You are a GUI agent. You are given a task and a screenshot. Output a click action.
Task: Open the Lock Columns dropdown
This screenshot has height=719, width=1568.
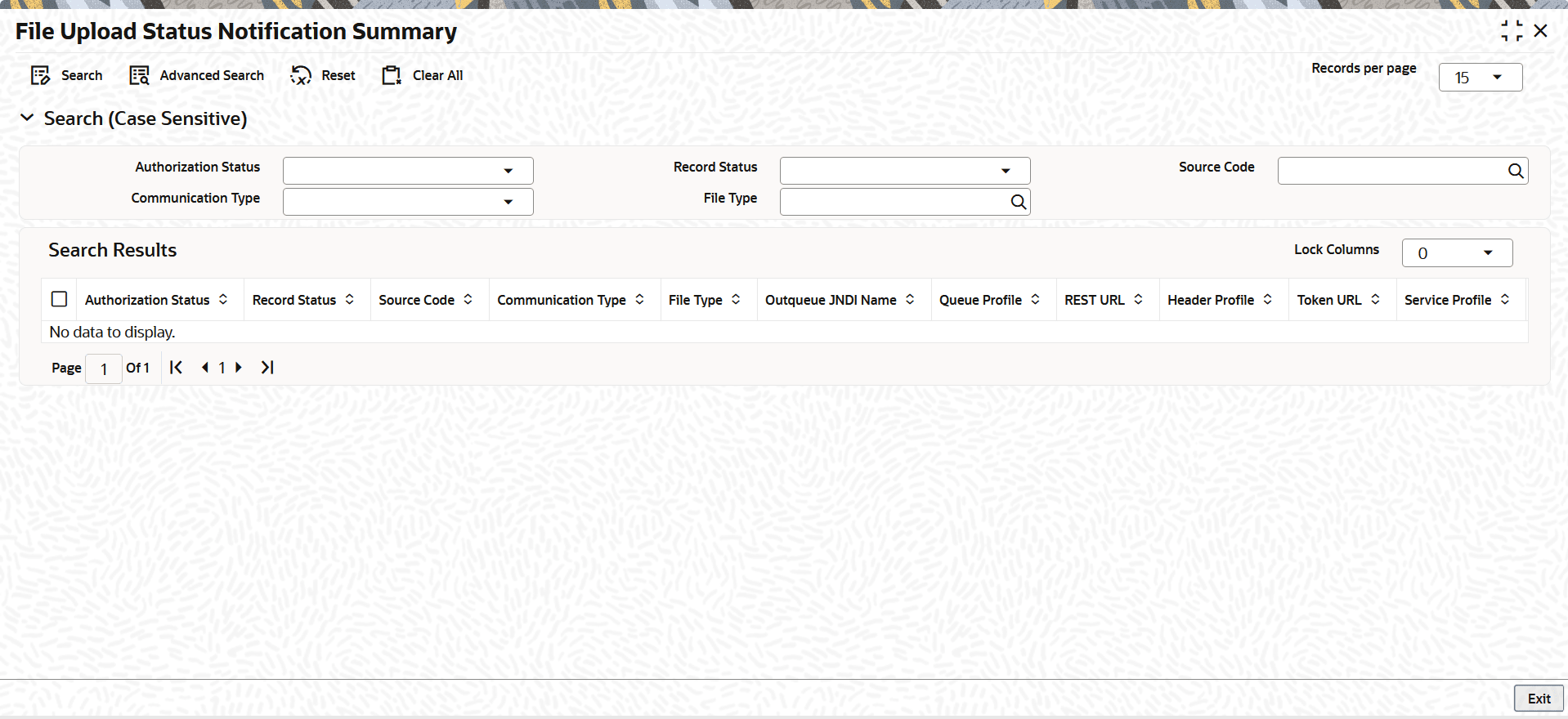click(1457, 253)
